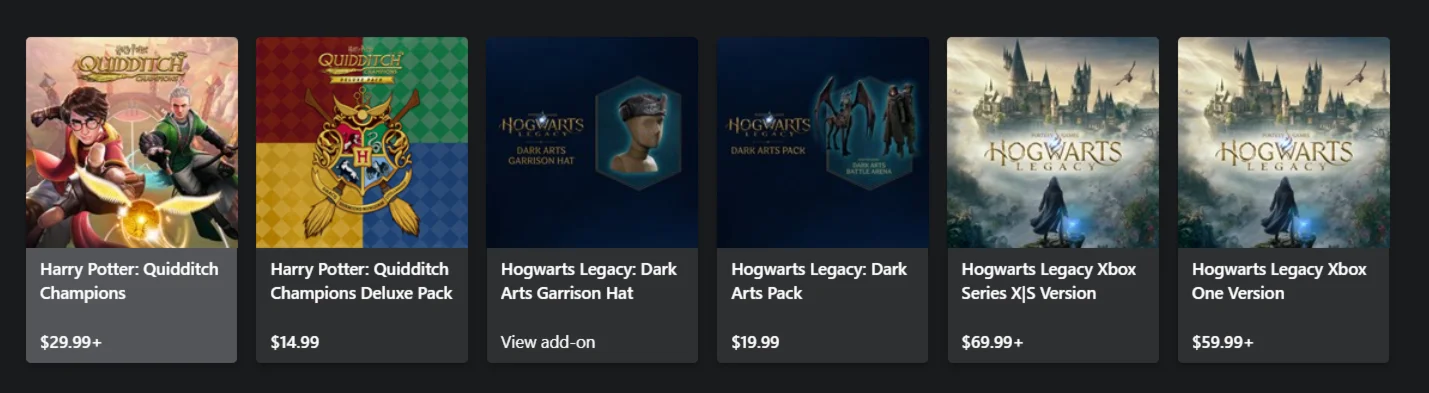The height and width of the screenshot is (393, 1429).
Task: Click "Hogwarts Legacy: Dark Arts Garrison Hat" title
Action: (x=589, y=281)
